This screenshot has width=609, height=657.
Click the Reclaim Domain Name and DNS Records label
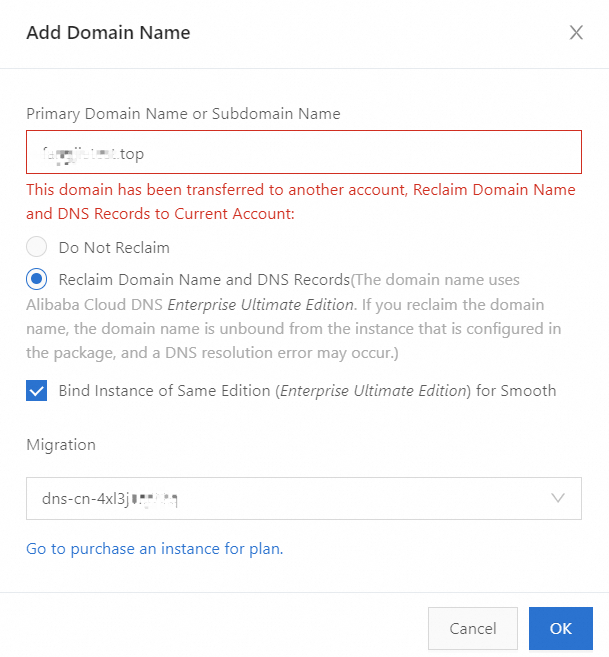click(x=203, y=279)
